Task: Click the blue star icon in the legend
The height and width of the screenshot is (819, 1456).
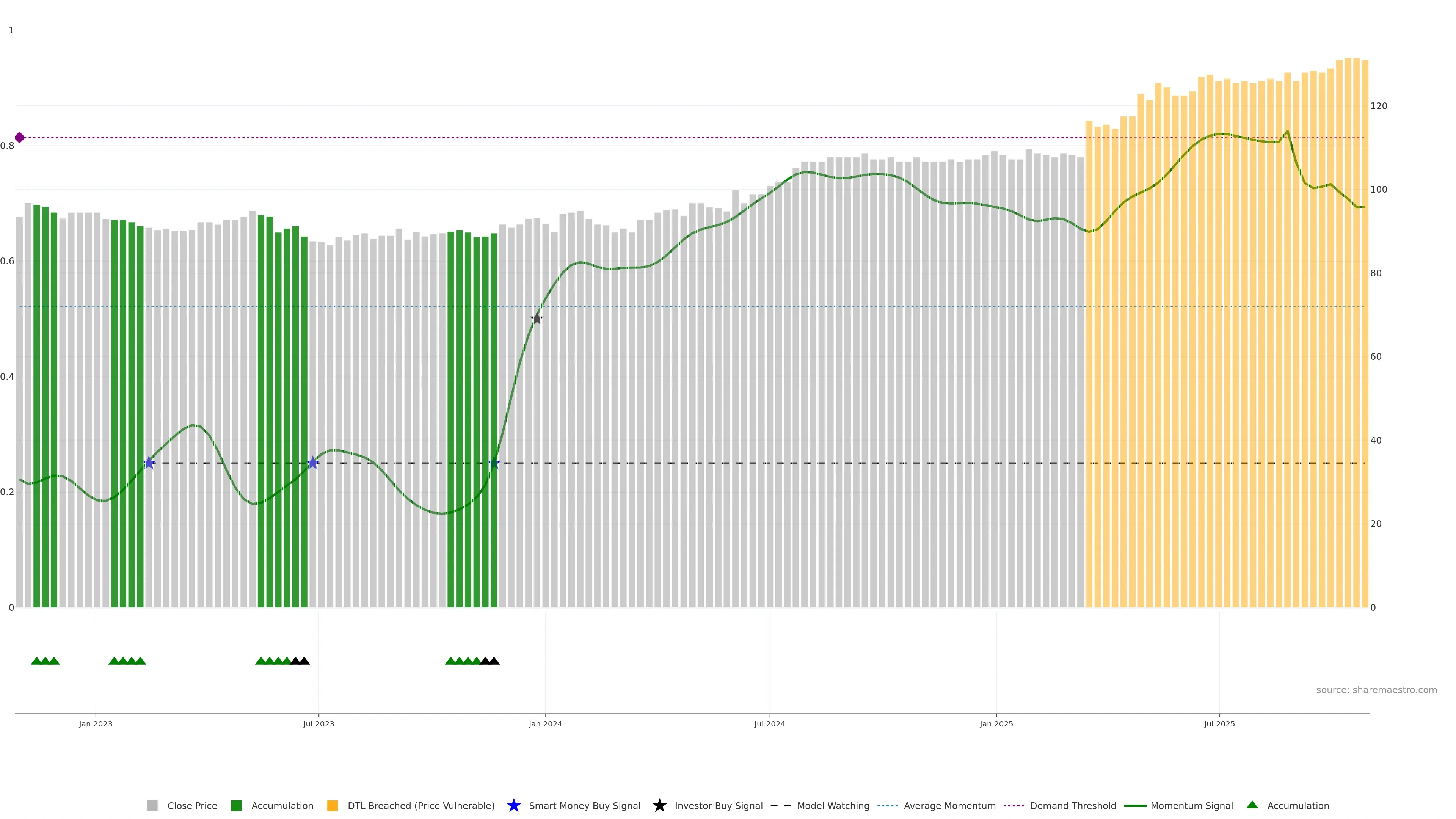Action: click(513, 805)
